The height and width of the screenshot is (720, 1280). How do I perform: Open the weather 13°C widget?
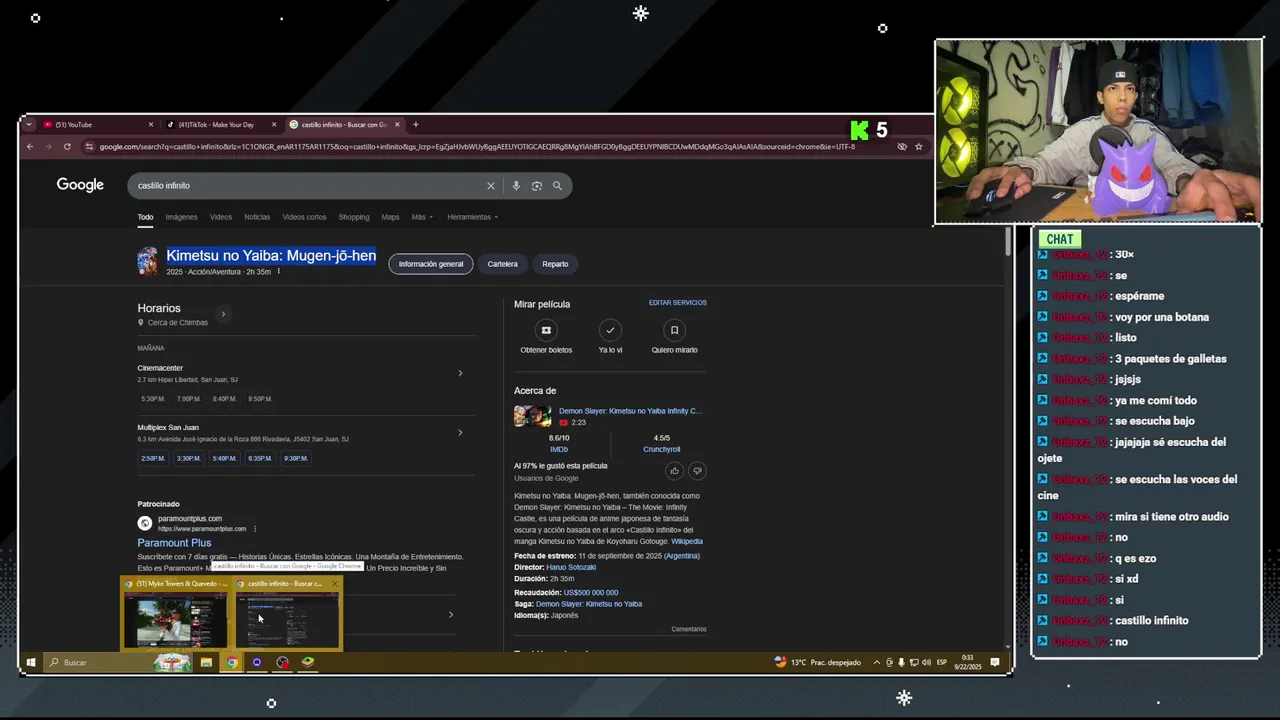pos(817,662)
